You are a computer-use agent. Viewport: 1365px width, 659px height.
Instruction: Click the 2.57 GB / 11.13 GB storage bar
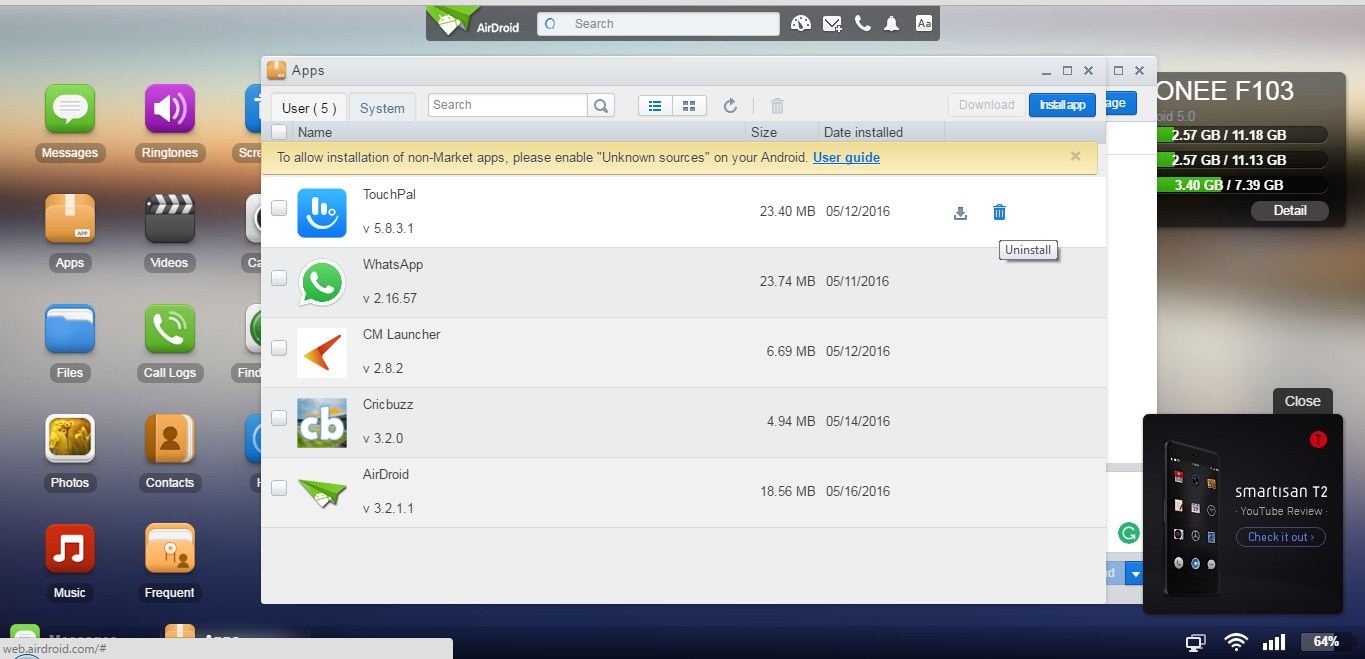(x=1242, y=160)
